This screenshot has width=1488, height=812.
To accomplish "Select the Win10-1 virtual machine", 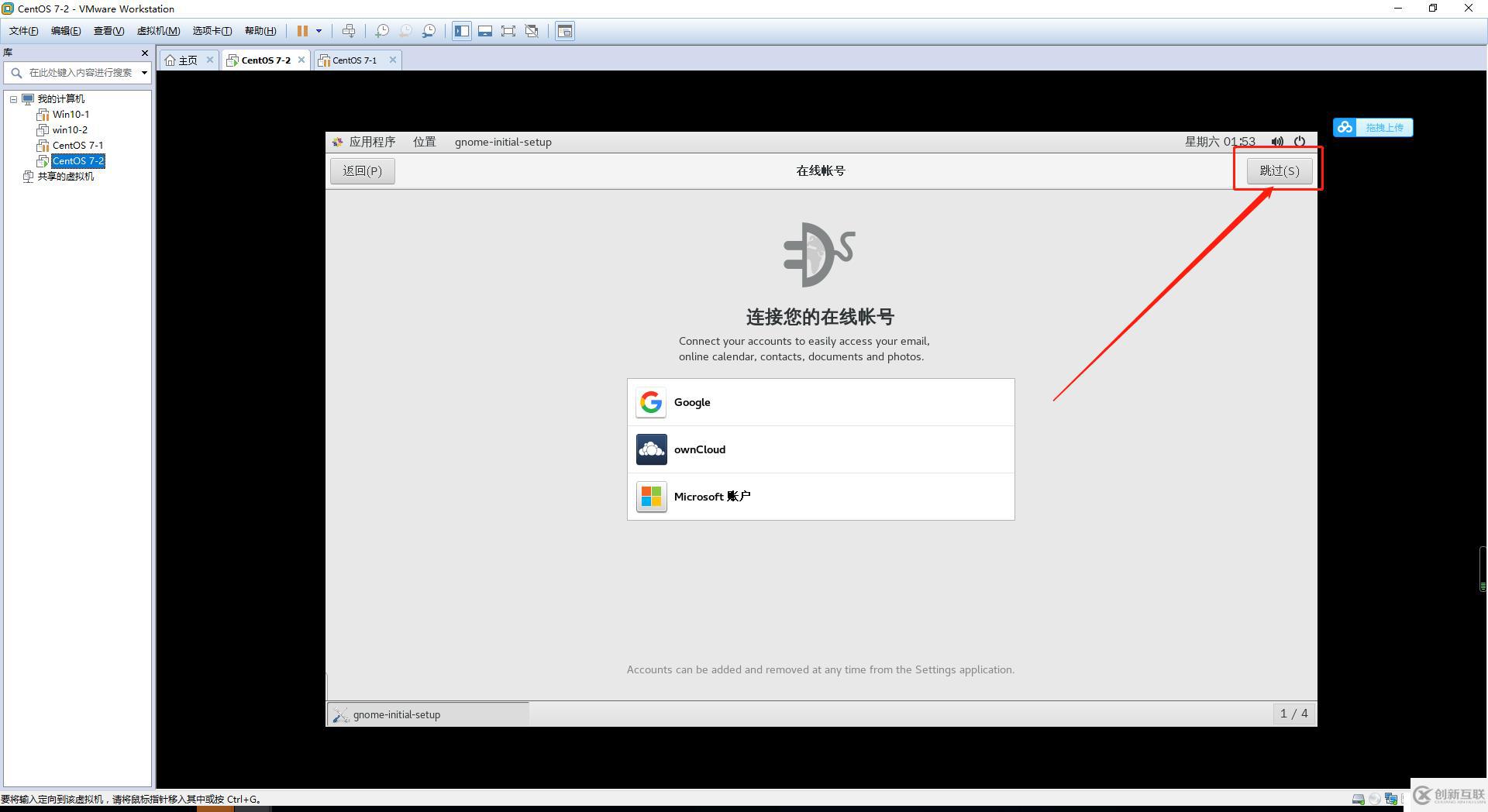I will (71, 115).
